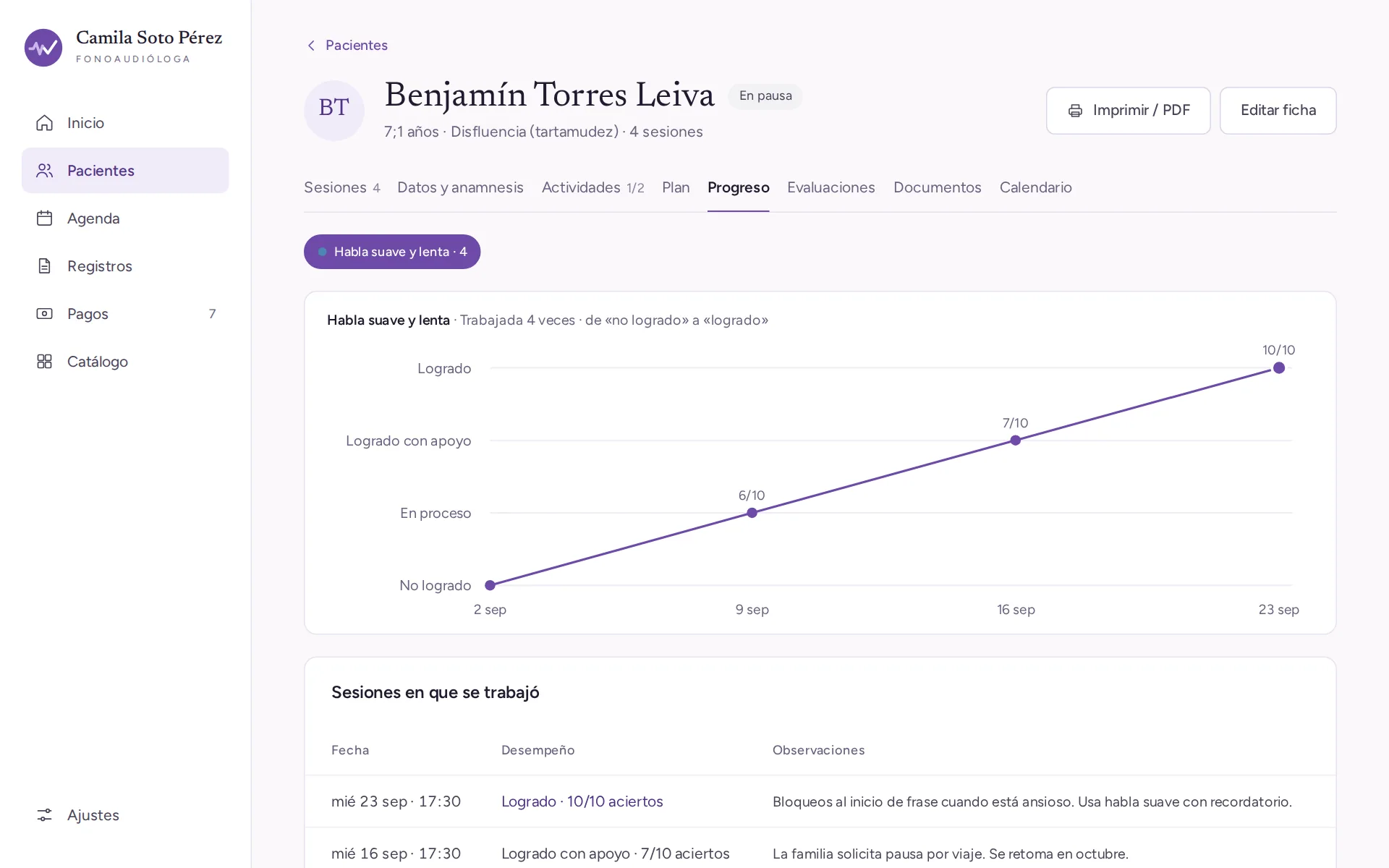Click the Pagos banknote icon
Viewport: 1389px width, 868px height.
44,314
